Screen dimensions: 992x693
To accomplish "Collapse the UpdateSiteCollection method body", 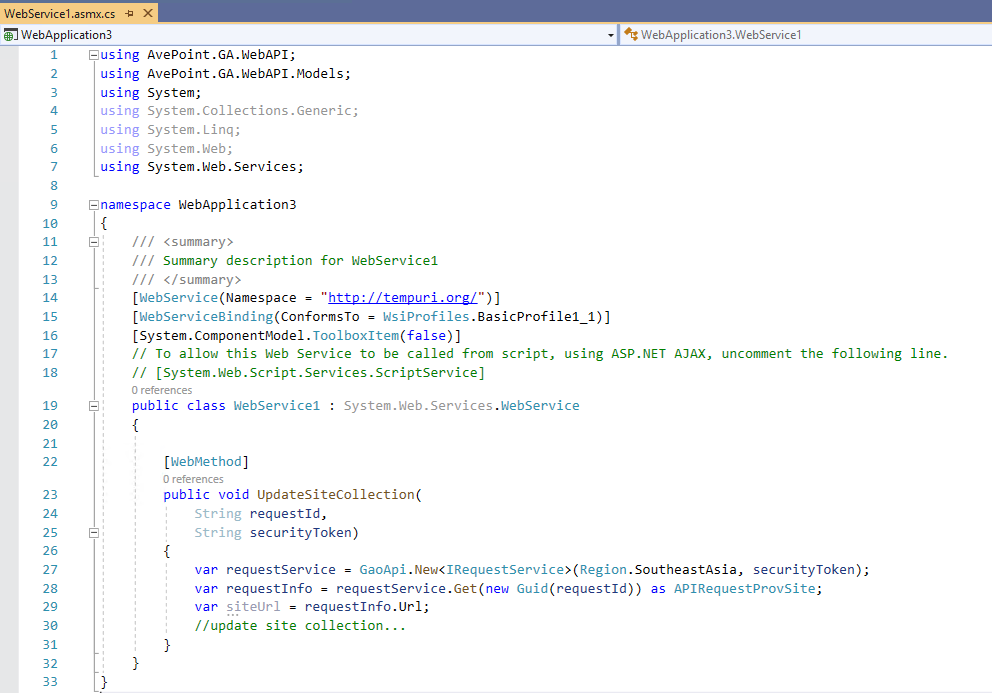I will tap(92, 532).
